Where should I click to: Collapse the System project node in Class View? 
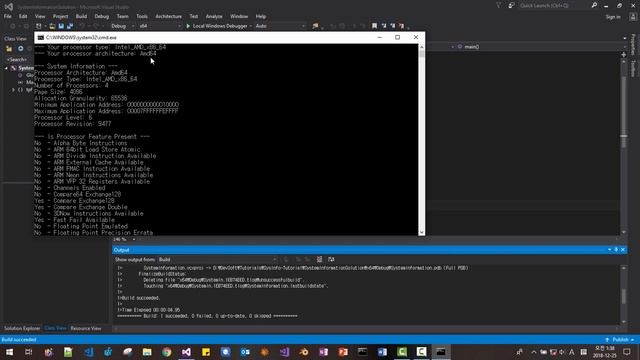[x=6, y=68]
